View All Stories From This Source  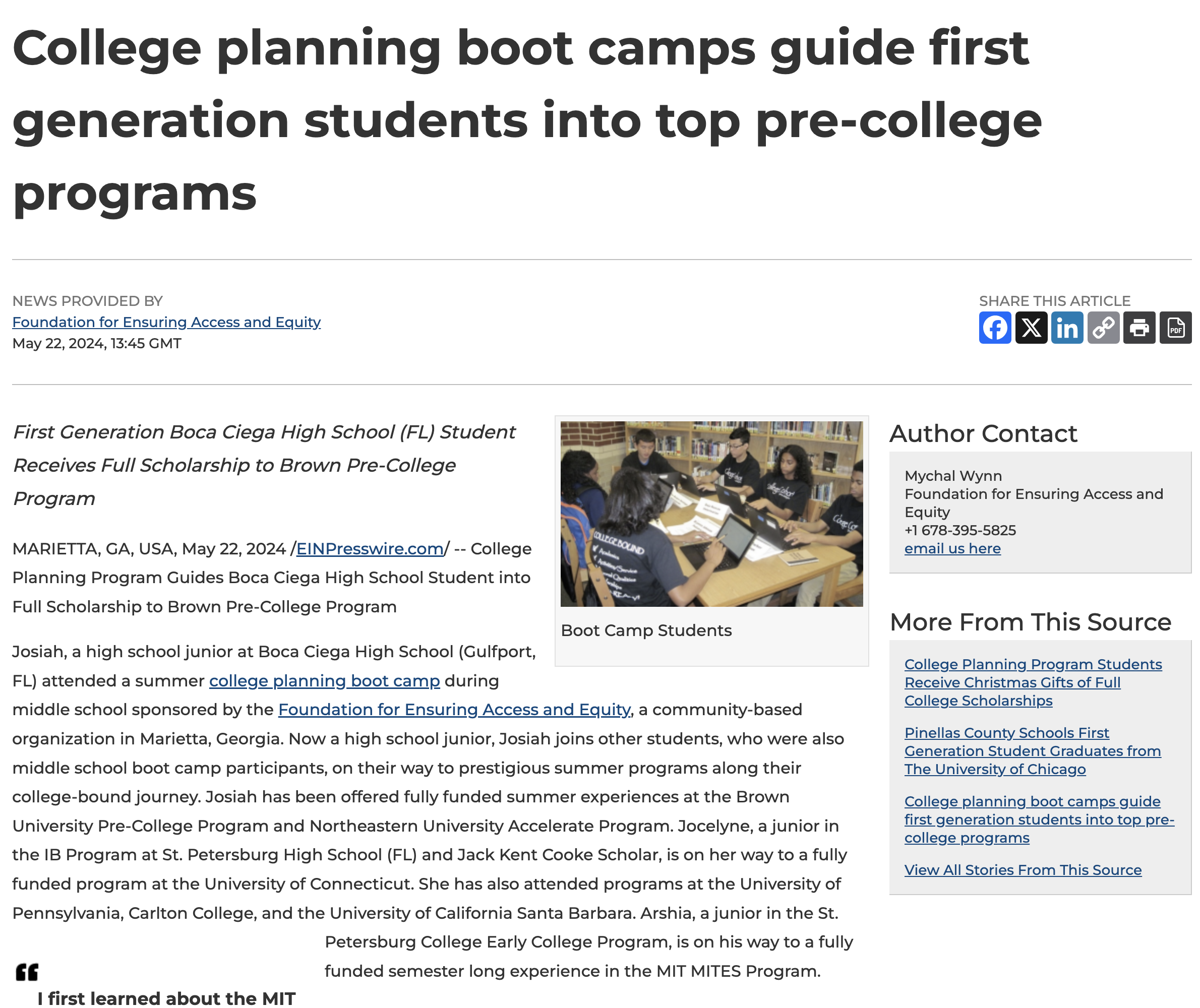pyautogui.click(x=1022, y=870)
